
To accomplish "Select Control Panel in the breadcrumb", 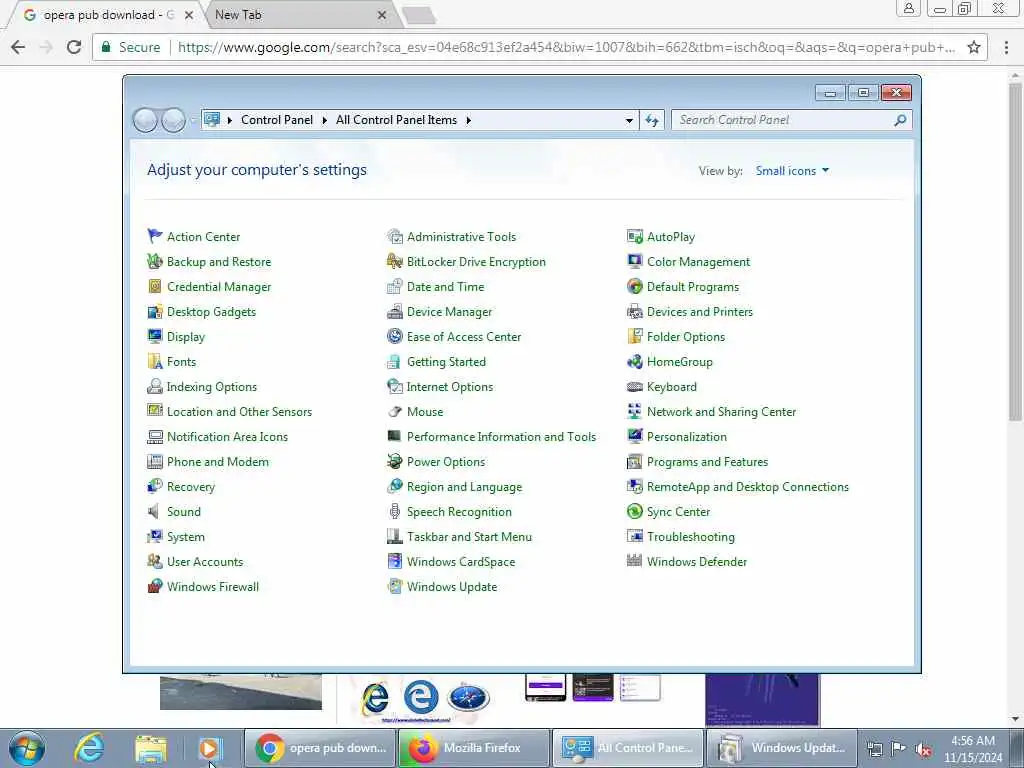I will point(277,120).
